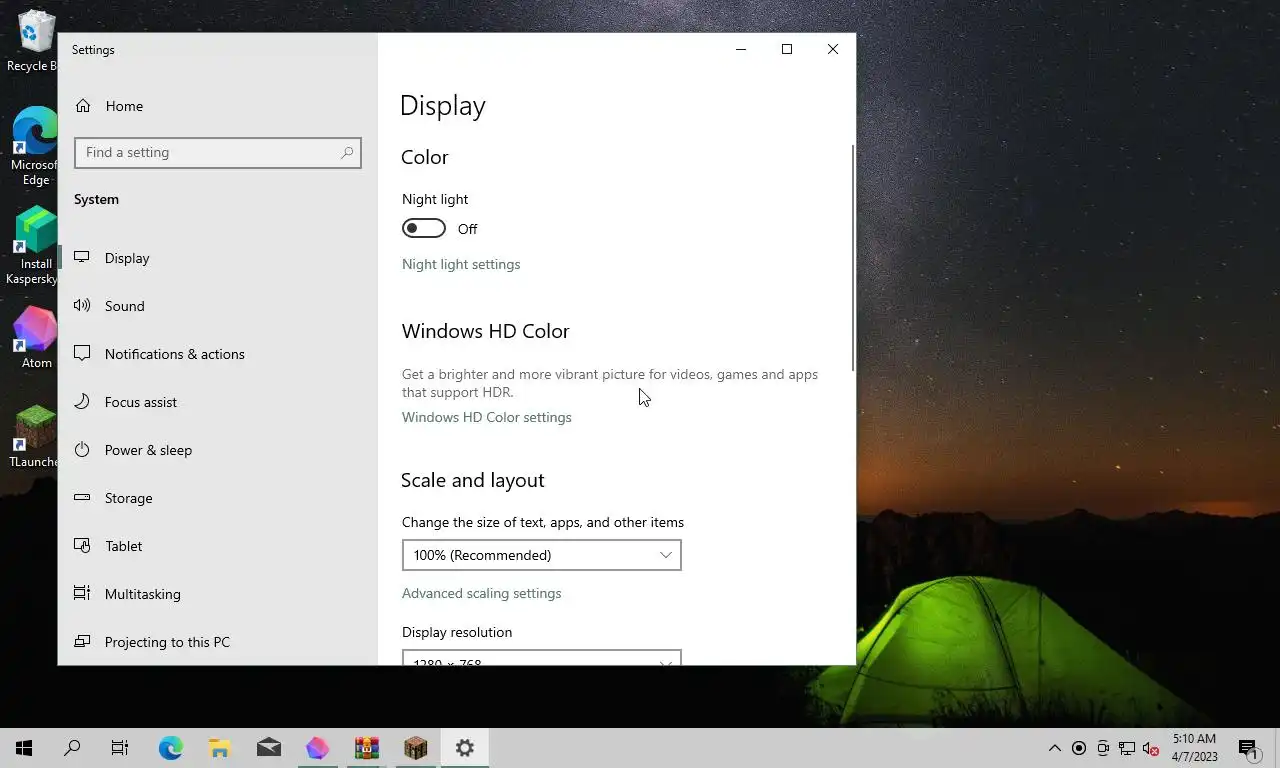
Task: Open Windows HD Color settings link
Action: [x=487, y=418]
